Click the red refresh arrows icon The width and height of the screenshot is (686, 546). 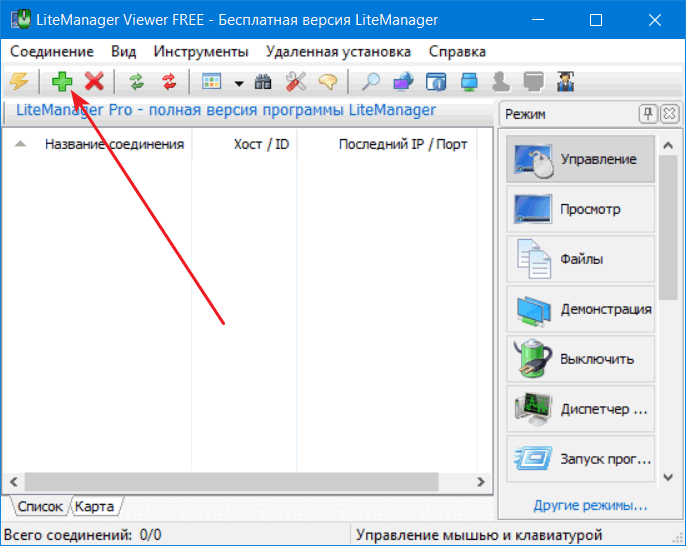point(168,82)
